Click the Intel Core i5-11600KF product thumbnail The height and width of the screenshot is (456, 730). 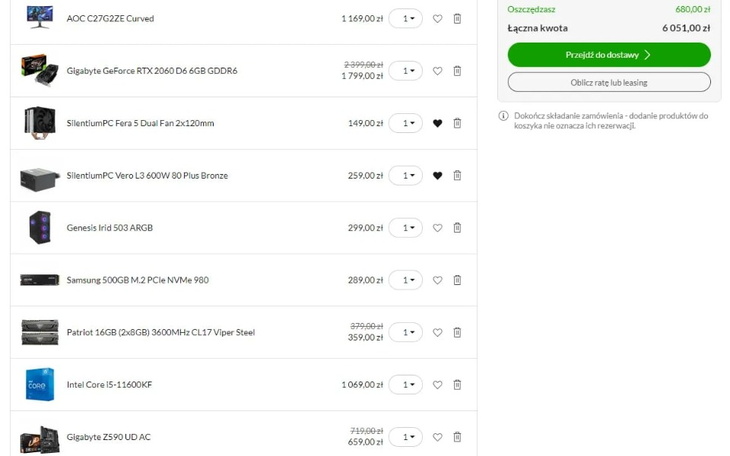(x=40, y=385)
